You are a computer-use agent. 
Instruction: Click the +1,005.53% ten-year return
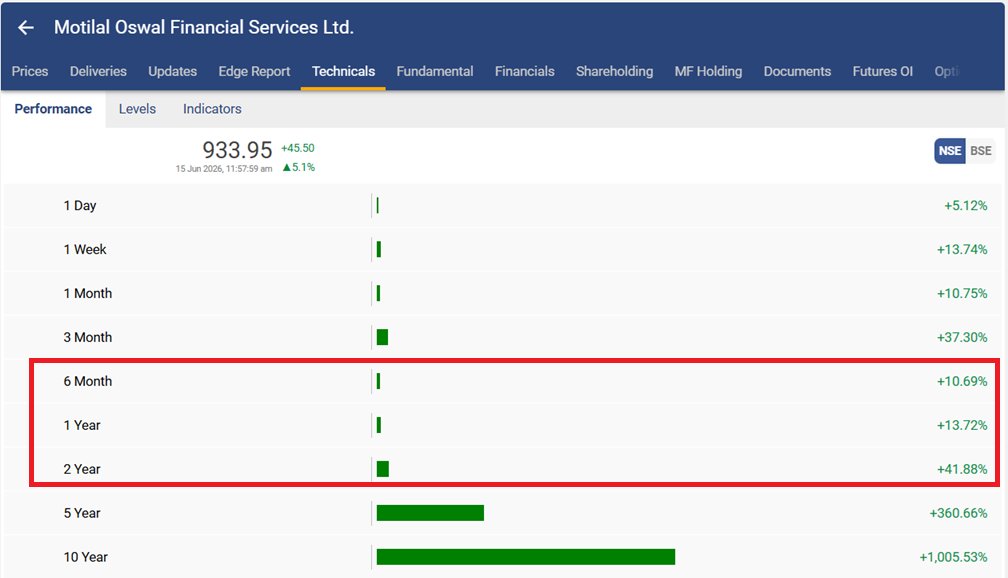pyautogui.click(x=953, y=557)
